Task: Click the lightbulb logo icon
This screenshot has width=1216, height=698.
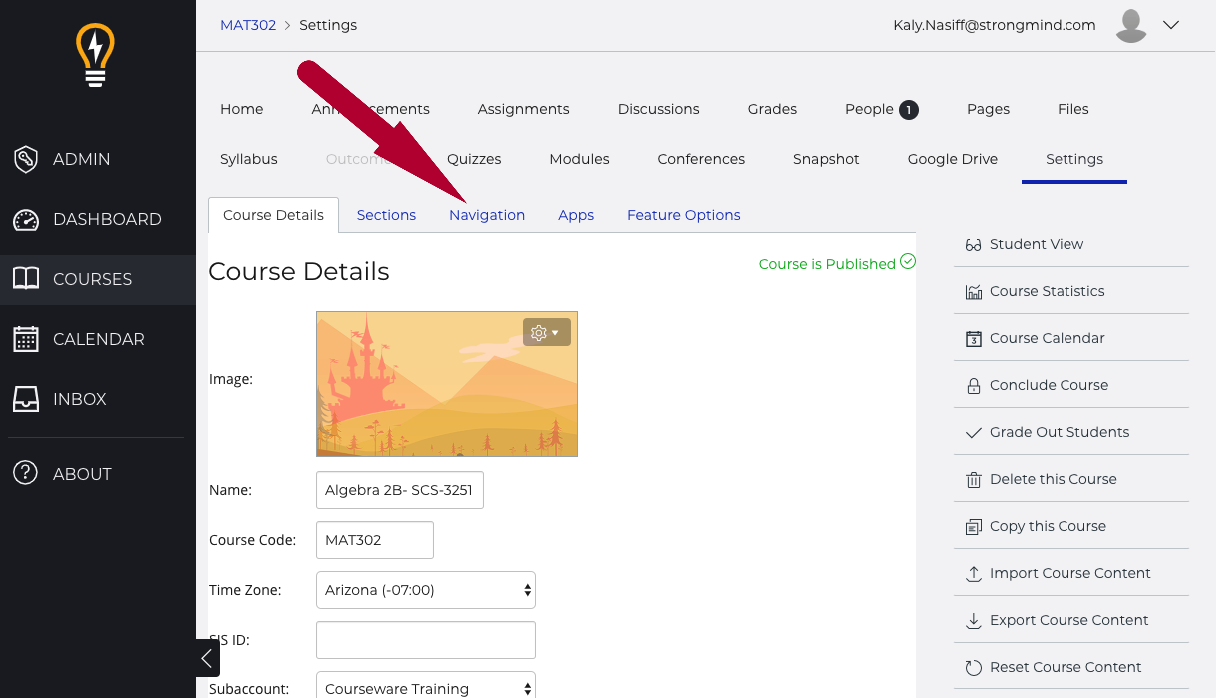Action: [x=96, y=55]
